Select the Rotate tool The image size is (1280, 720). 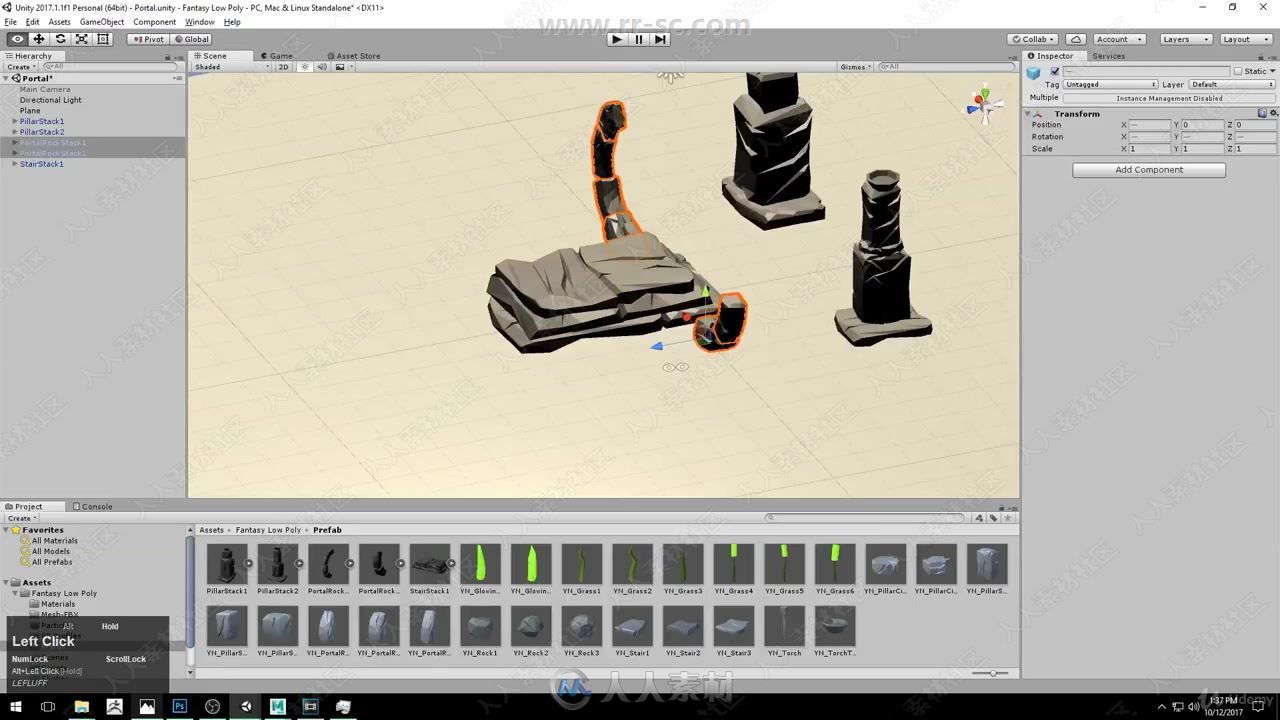[60, 39]
